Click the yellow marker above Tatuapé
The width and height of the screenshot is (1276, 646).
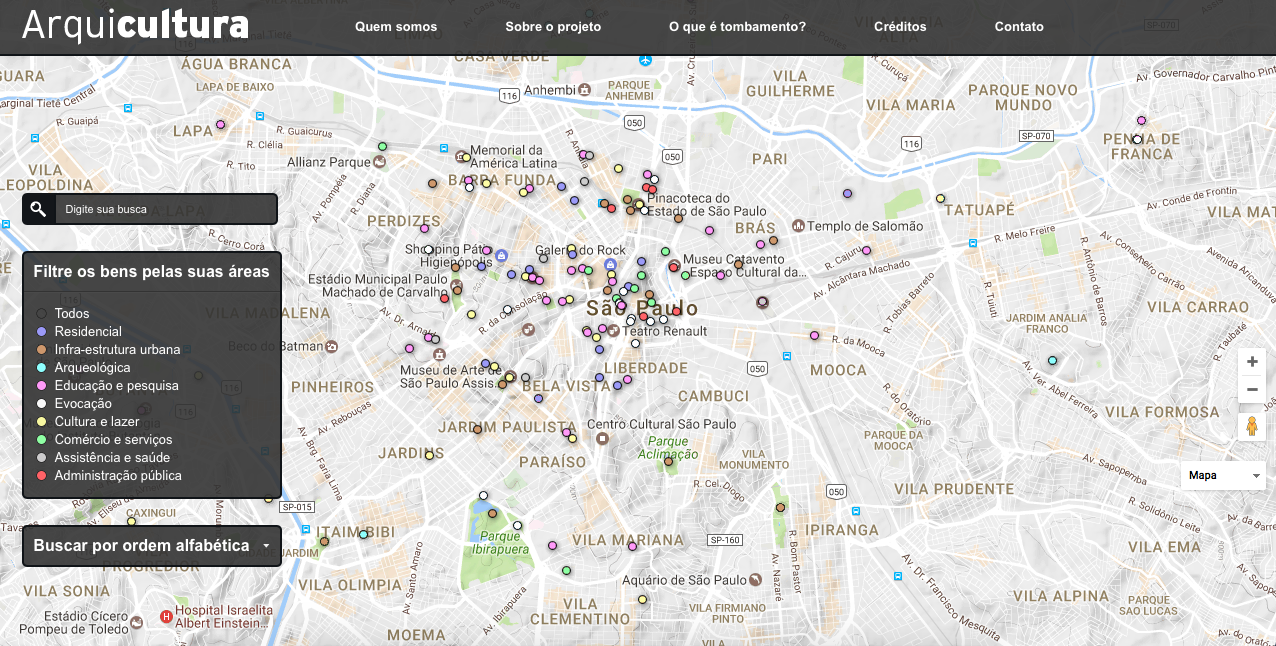coord(941,199)
